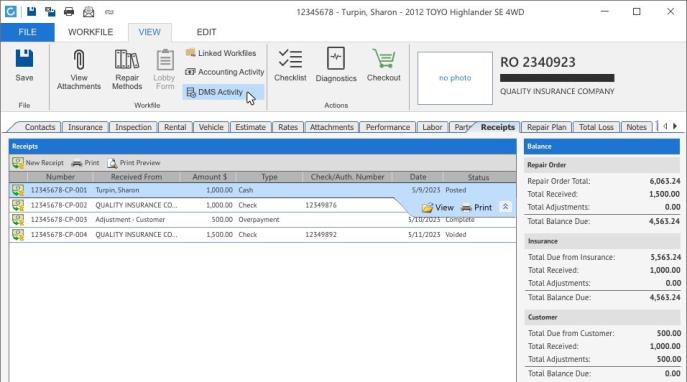Open the Notes tab
Viewport: 687px width, 382px height.
point(636,127)
